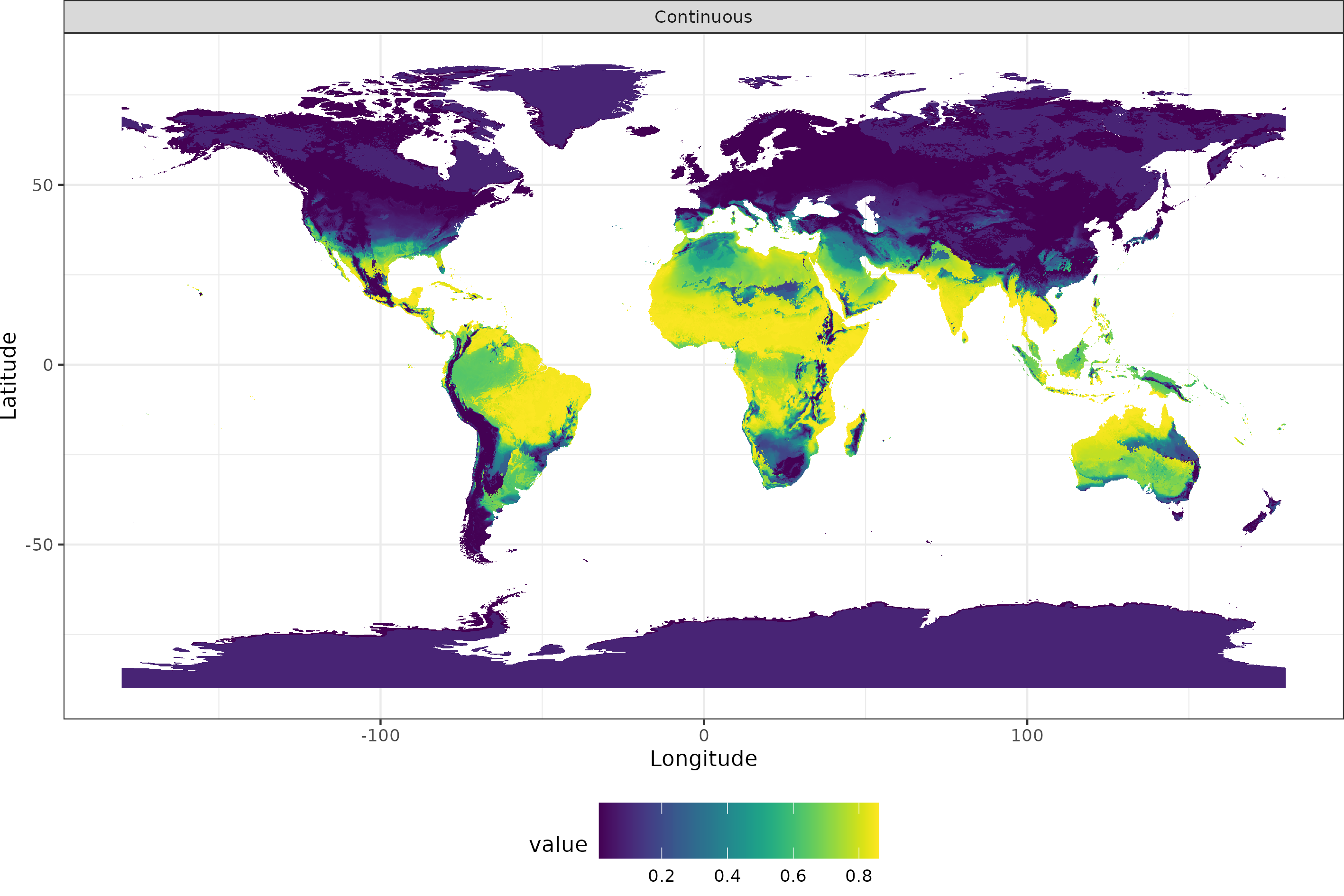Click the 50 latitude tick label

[x=42, y=185]
